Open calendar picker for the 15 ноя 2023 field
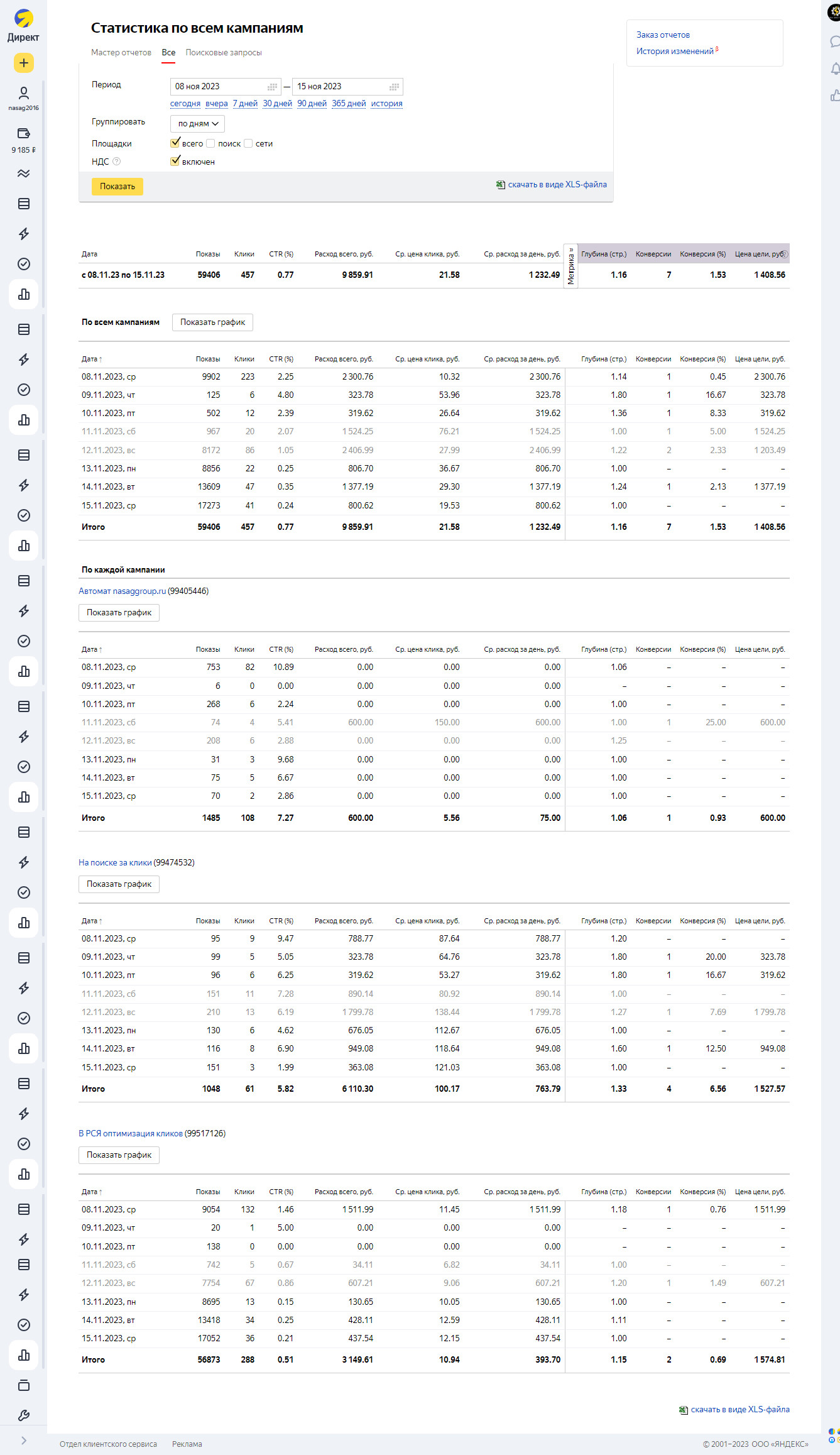 pos(395,87)
